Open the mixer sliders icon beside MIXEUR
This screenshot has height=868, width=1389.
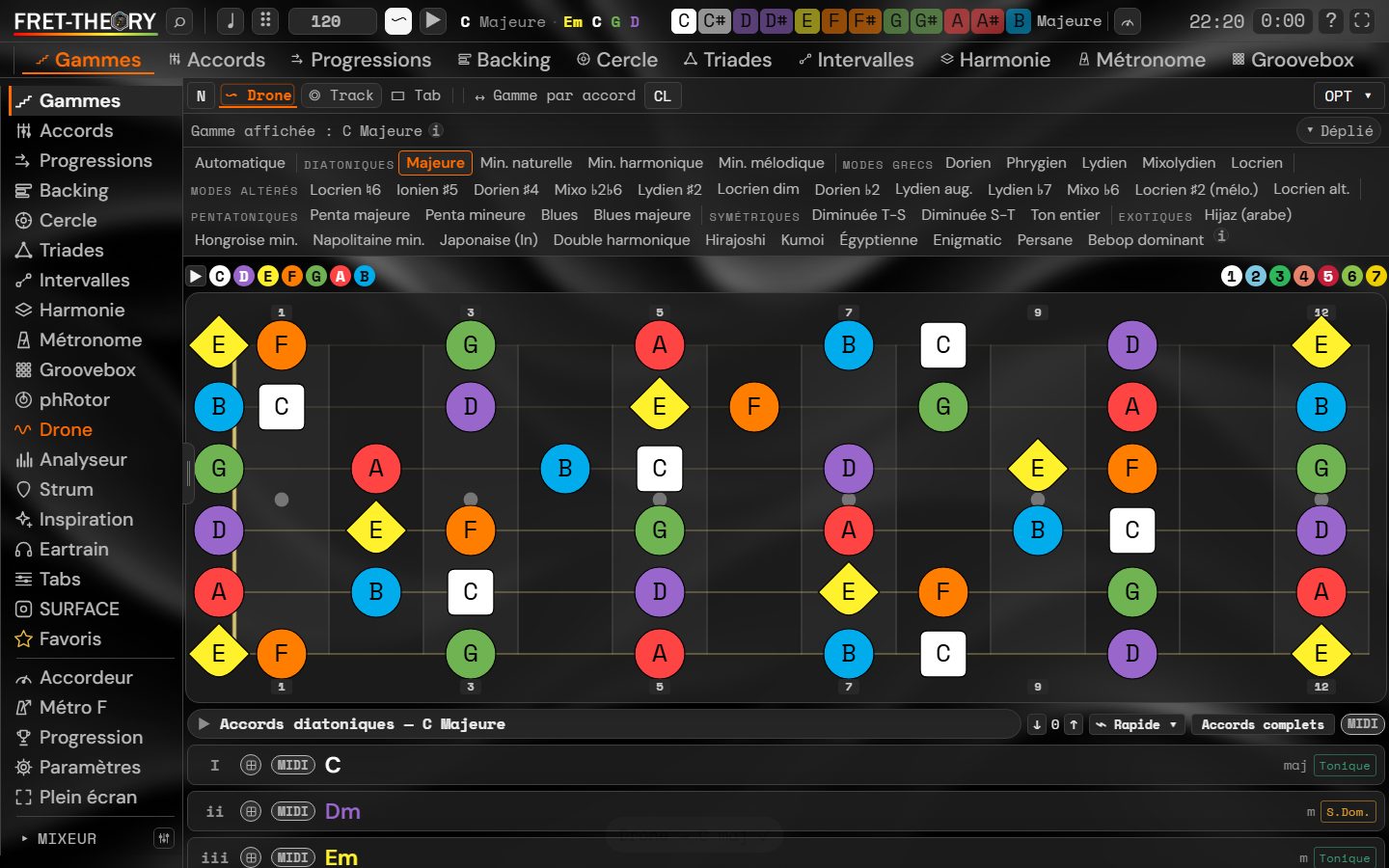[x=164, y=838]
